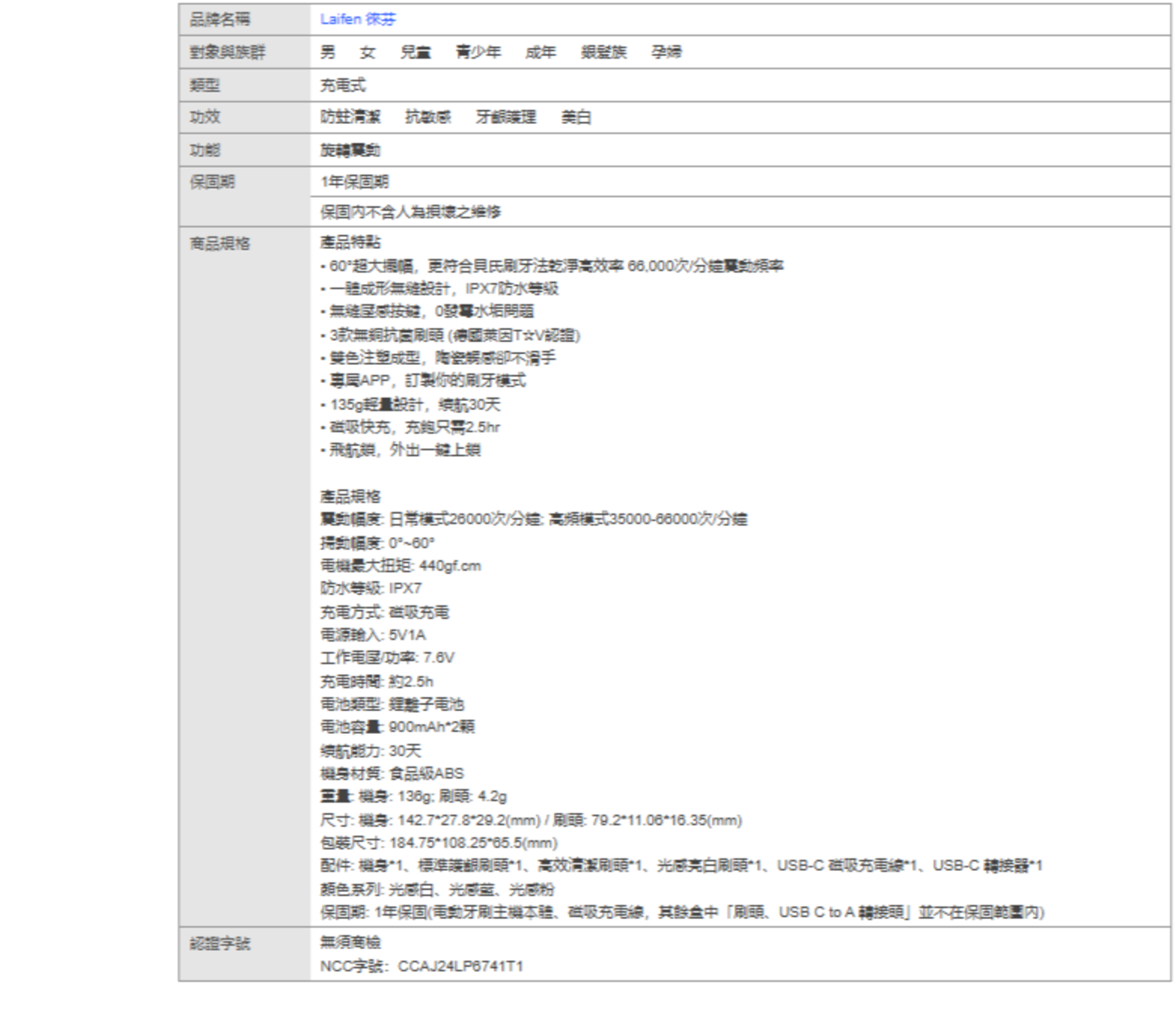Click the 充電式 type value
Viewport: 1176px width, 1012px height.
[343, 85]
